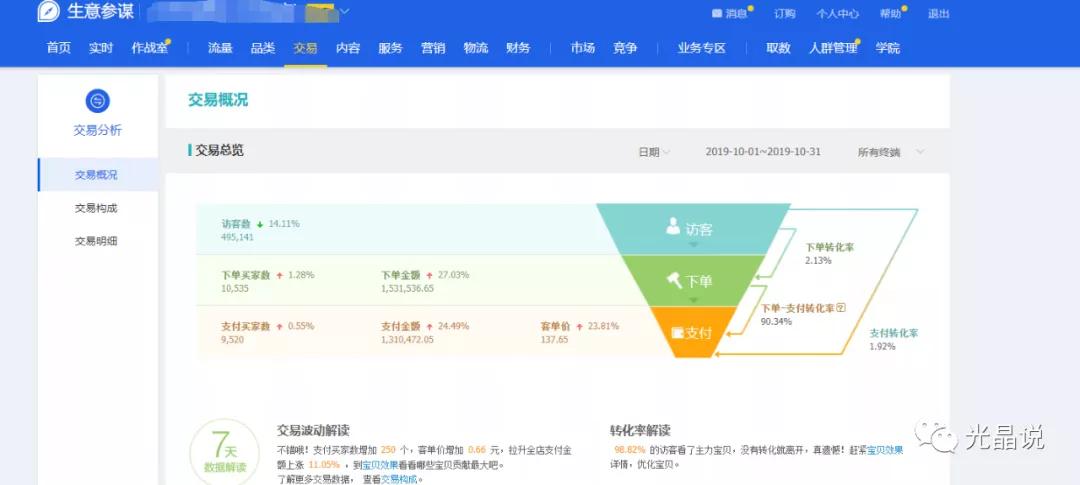
Task: Open 个人中心 in the header
Action: (838, 13)
